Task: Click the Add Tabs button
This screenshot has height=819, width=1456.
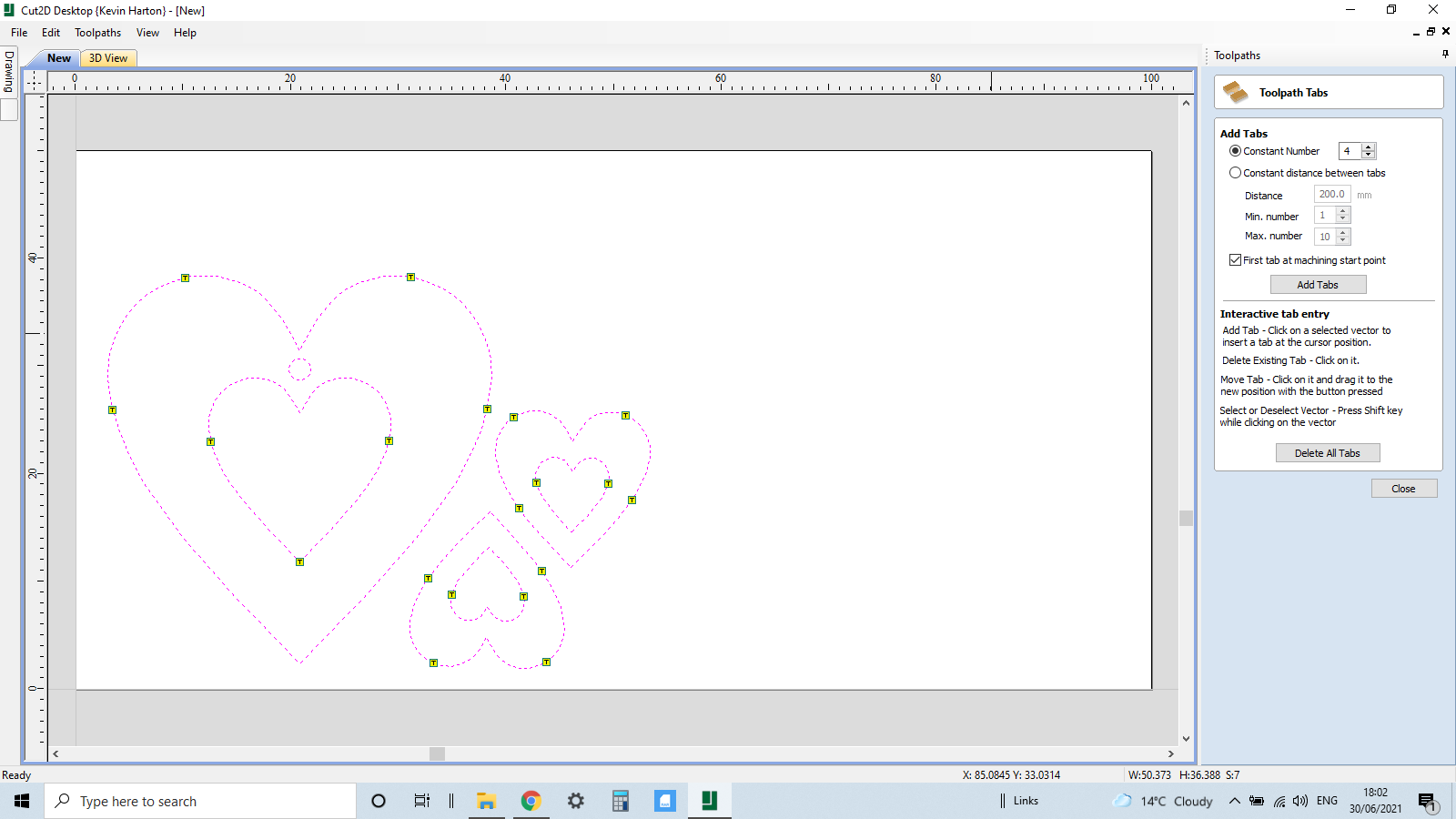Action: coord(1318,285)
